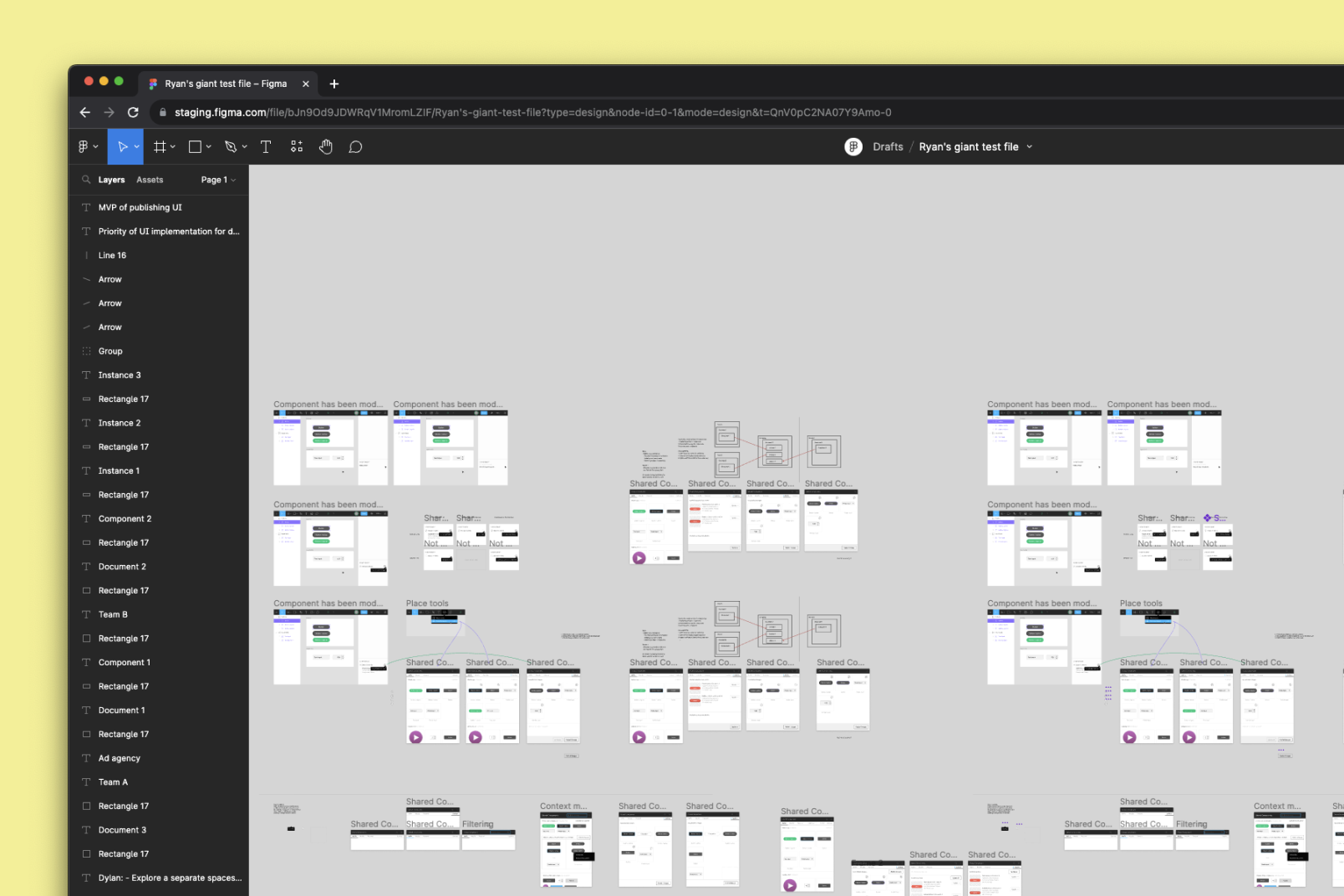Click the text icon beside Ad agency
1344x896 pixels.
(86, 758)
